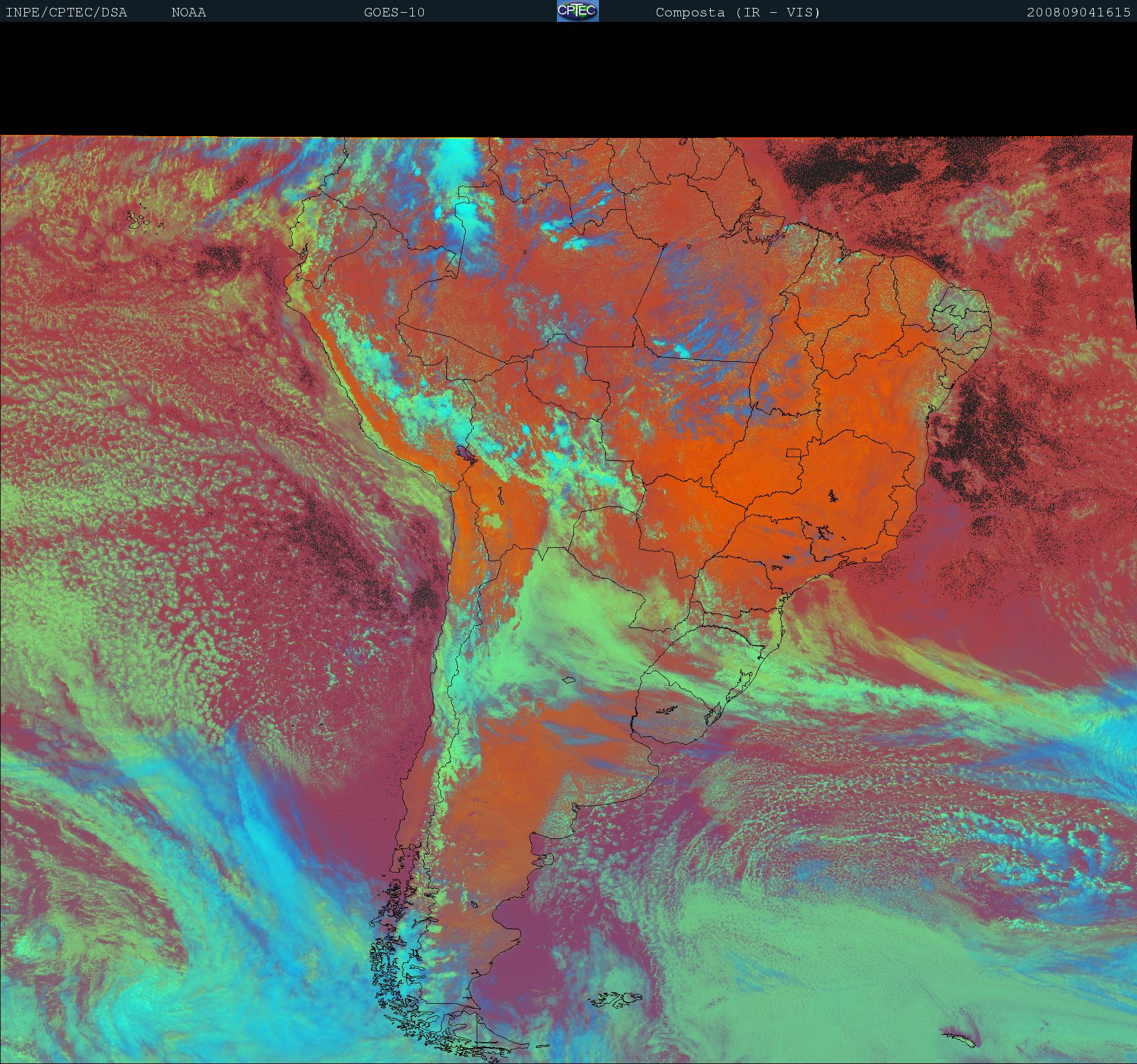Image resolution: width=1137 pixels, height=1064 pixels.
Task: Click the Galápagos Islands outline
Action: 141,221
